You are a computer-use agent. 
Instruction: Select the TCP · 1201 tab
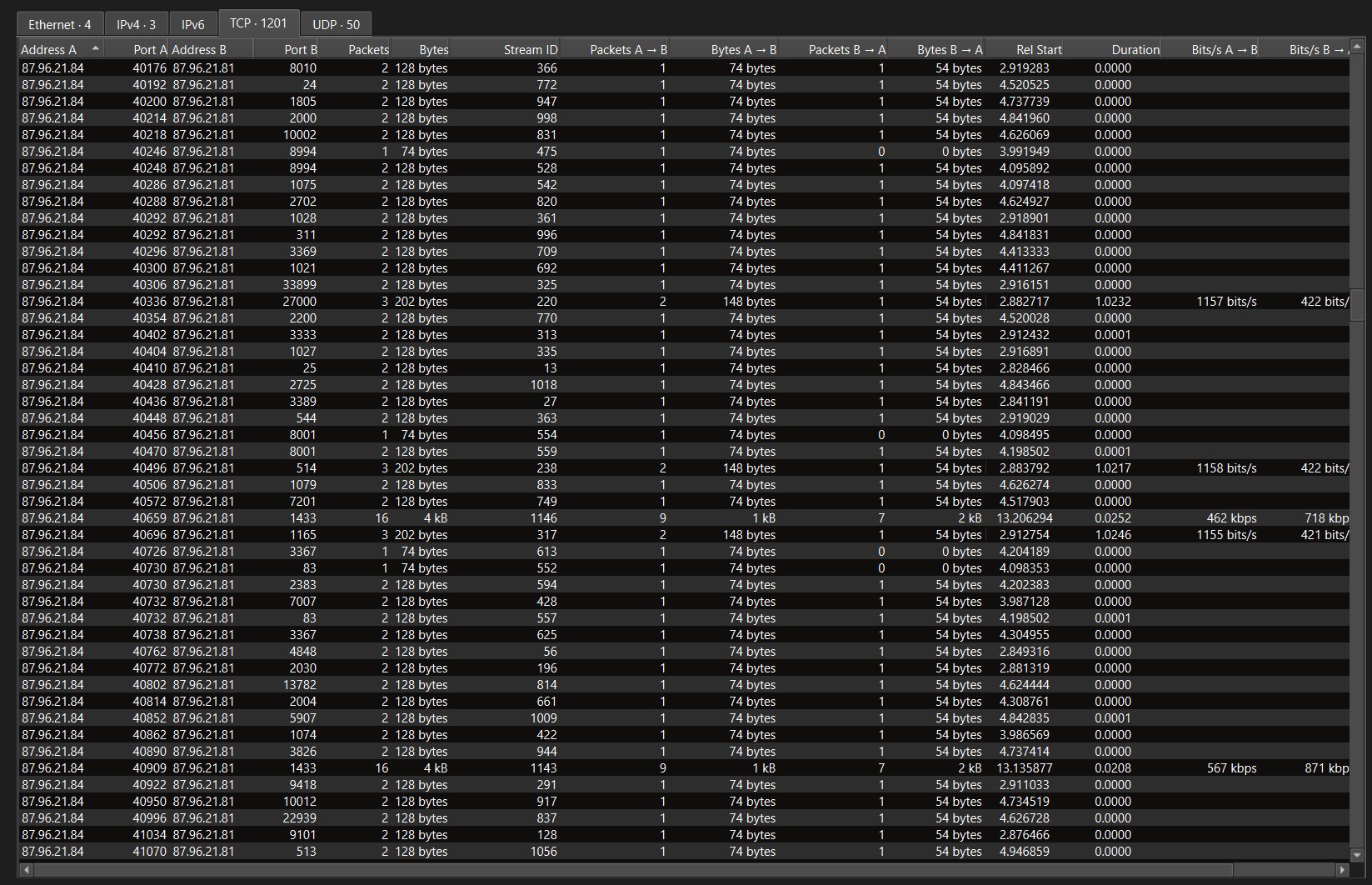click(258, 23)
